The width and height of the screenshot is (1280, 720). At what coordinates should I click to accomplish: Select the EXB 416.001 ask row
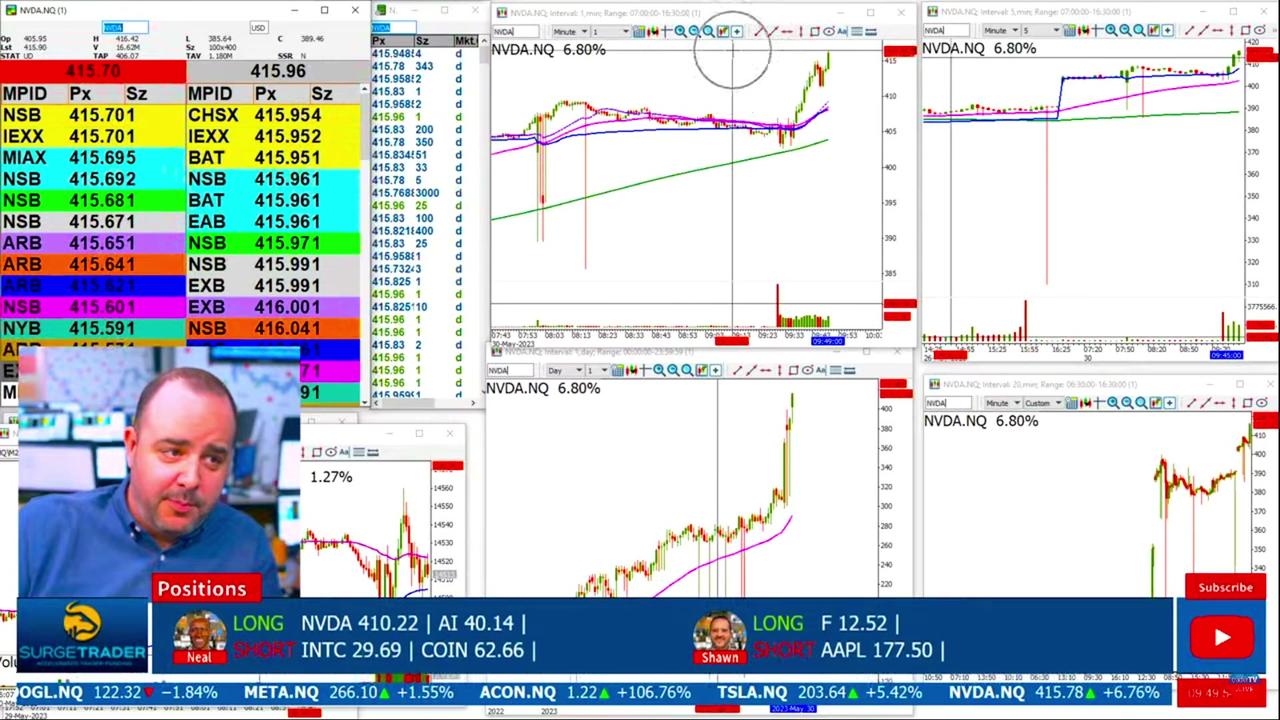(273, 307)
